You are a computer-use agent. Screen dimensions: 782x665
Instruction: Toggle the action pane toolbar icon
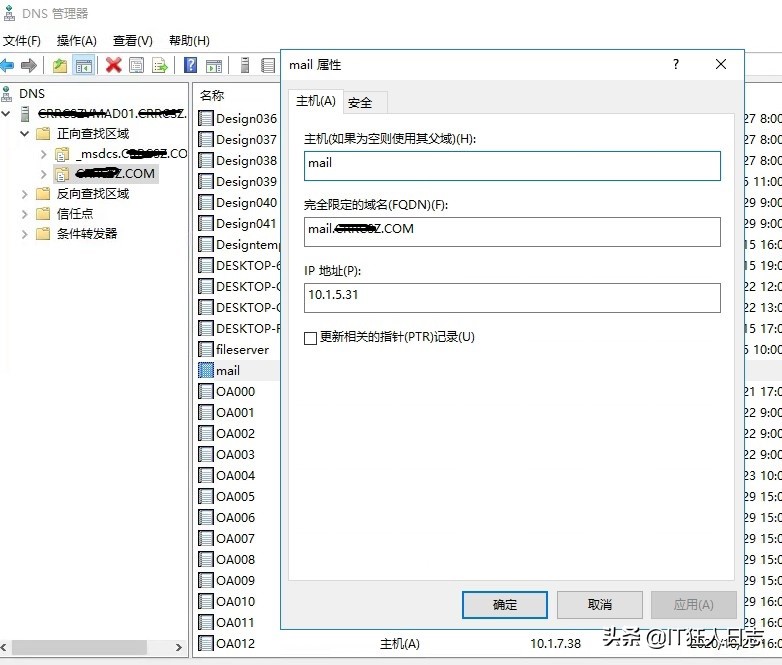(x=214, y=65)
